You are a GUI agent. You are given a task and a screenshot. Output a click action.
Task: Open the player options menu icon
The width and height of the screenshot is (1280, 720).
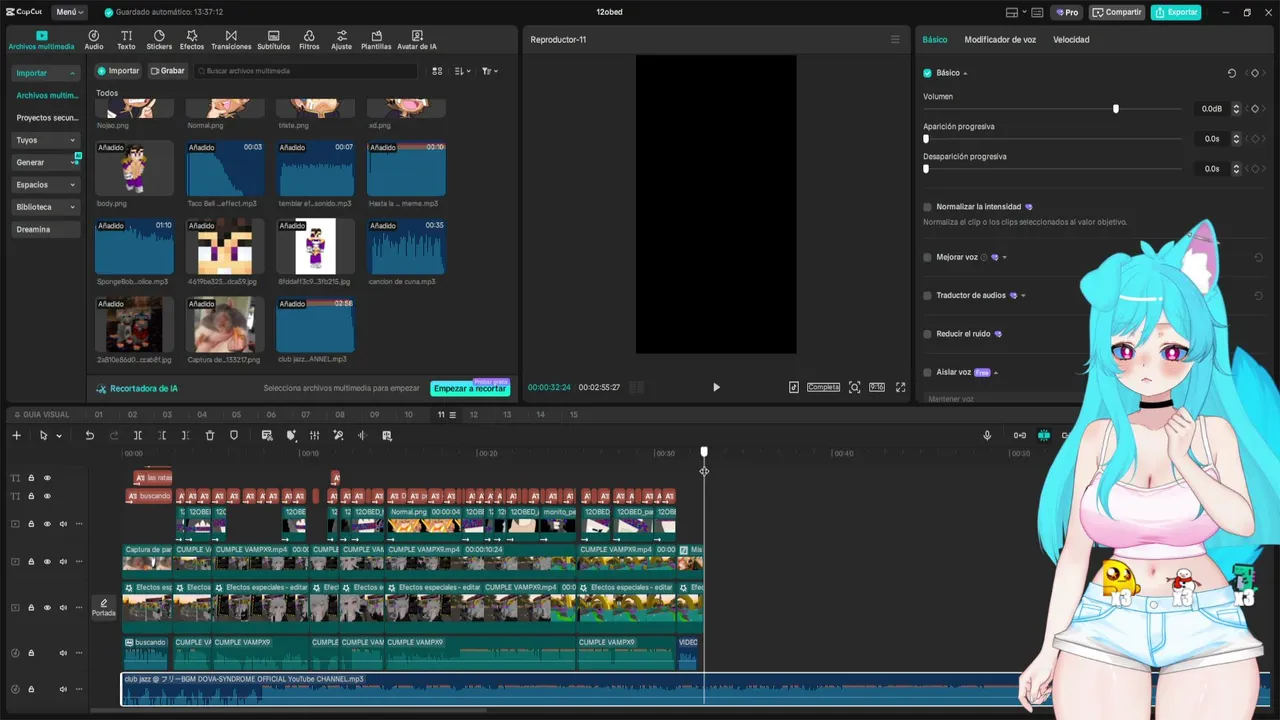pos(895,40)
